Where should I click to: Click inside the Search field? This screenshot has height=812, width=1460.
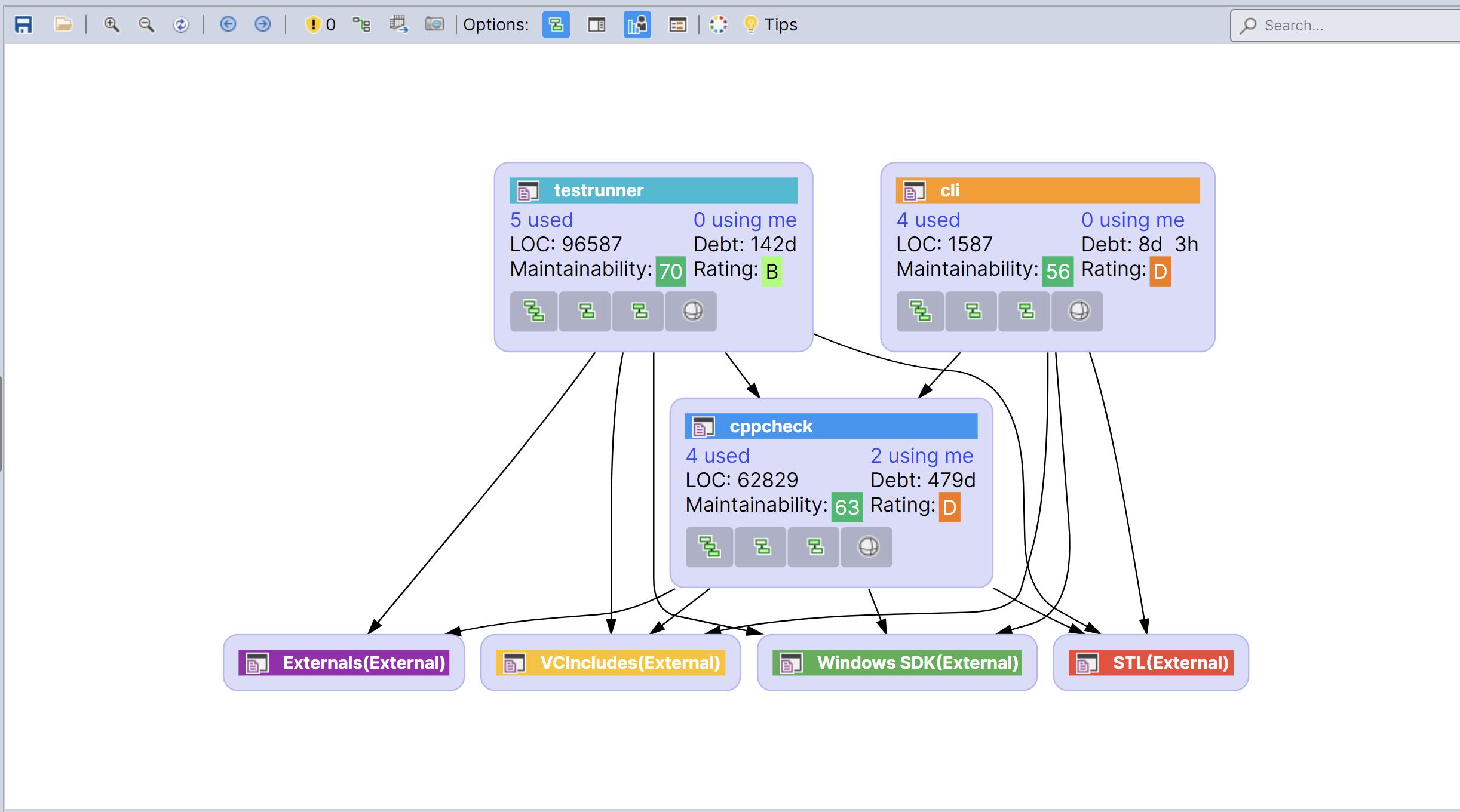[x=1343, y=25]
